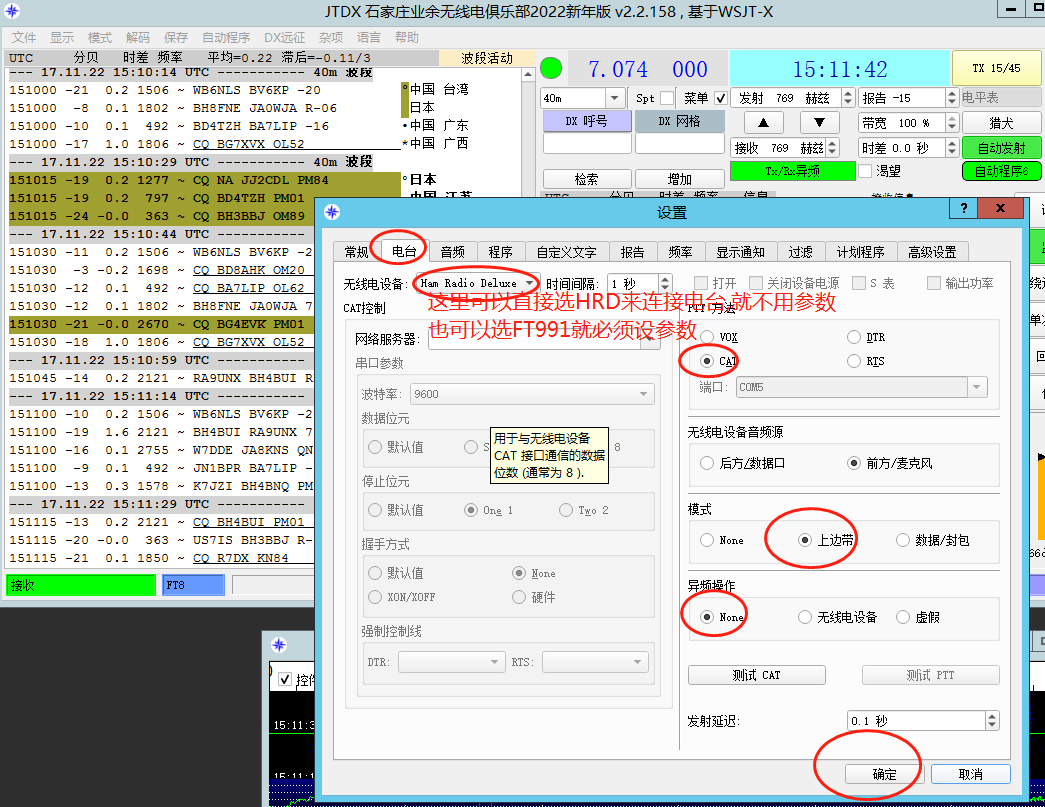Click the 自动发射 button
The height and width of the screenshot is (807, 1045).
pyautogui.click(x=1001, y=147)
